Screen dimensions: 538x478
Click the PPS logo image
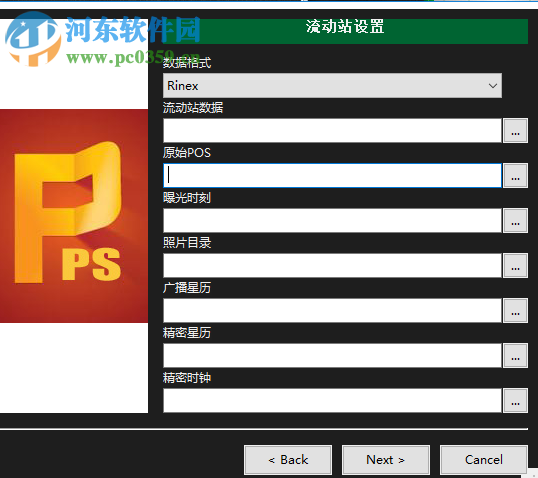[74, 216]
